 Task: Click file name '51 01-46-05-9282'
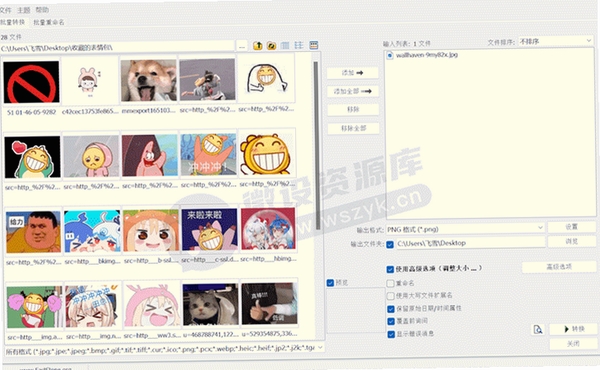(32, 112)
